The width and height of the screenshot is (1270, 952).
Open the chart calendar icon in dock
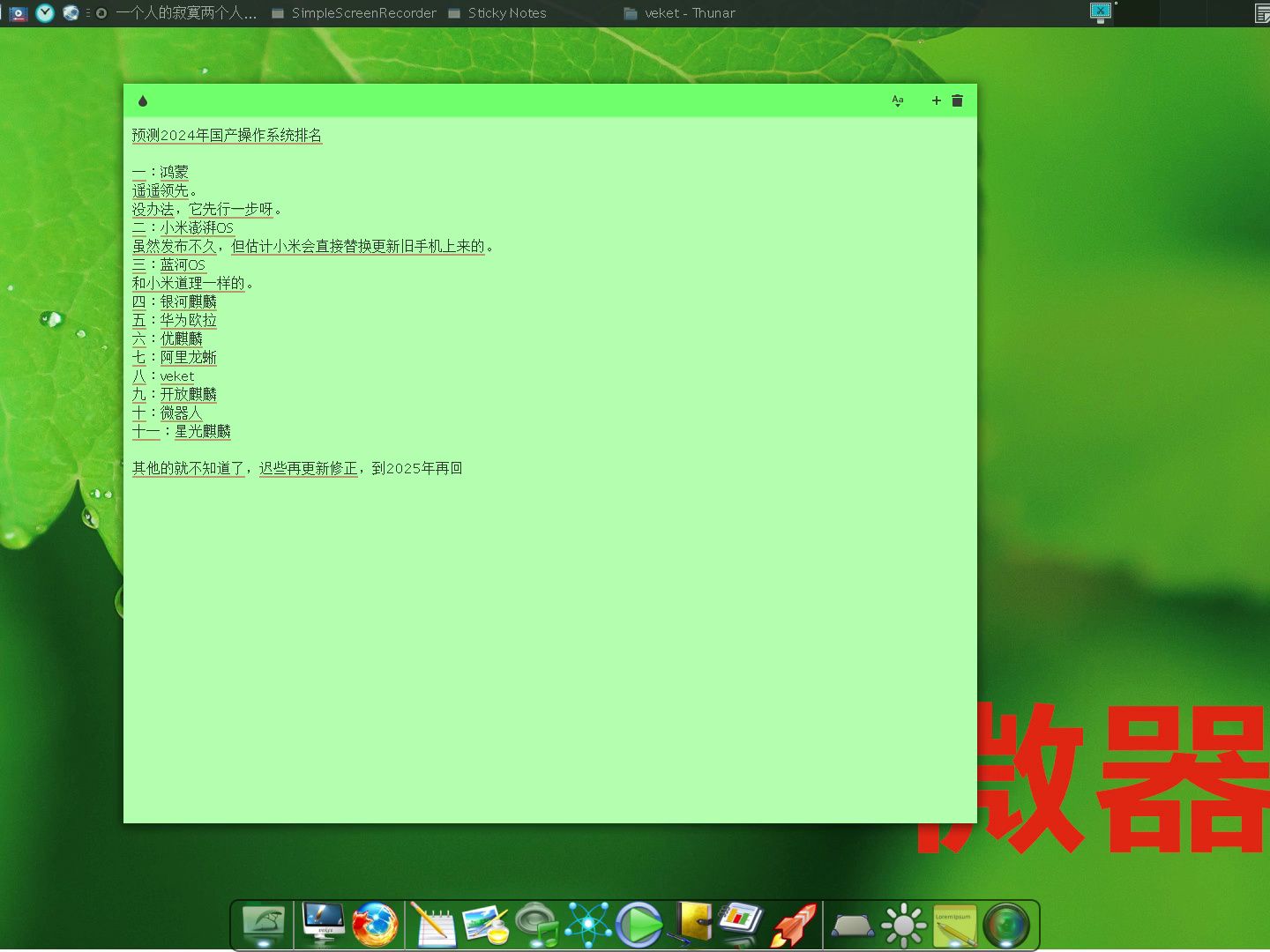[741, 924]
